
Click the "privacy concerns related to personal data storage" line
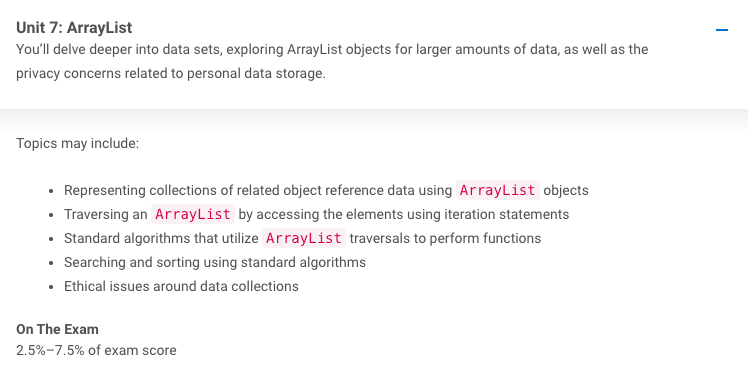click(171, 74)
